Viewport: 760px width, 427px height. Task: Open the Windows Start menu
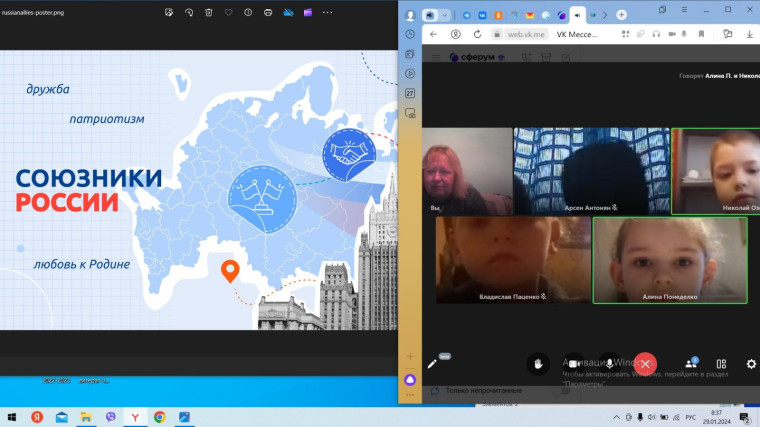[12, 417]
